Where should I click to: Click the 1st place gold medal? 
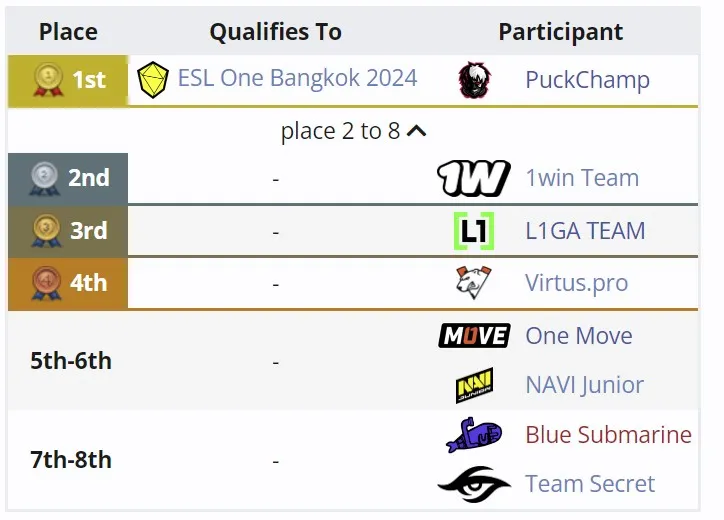pyautogui.click(x=48, y=79)
